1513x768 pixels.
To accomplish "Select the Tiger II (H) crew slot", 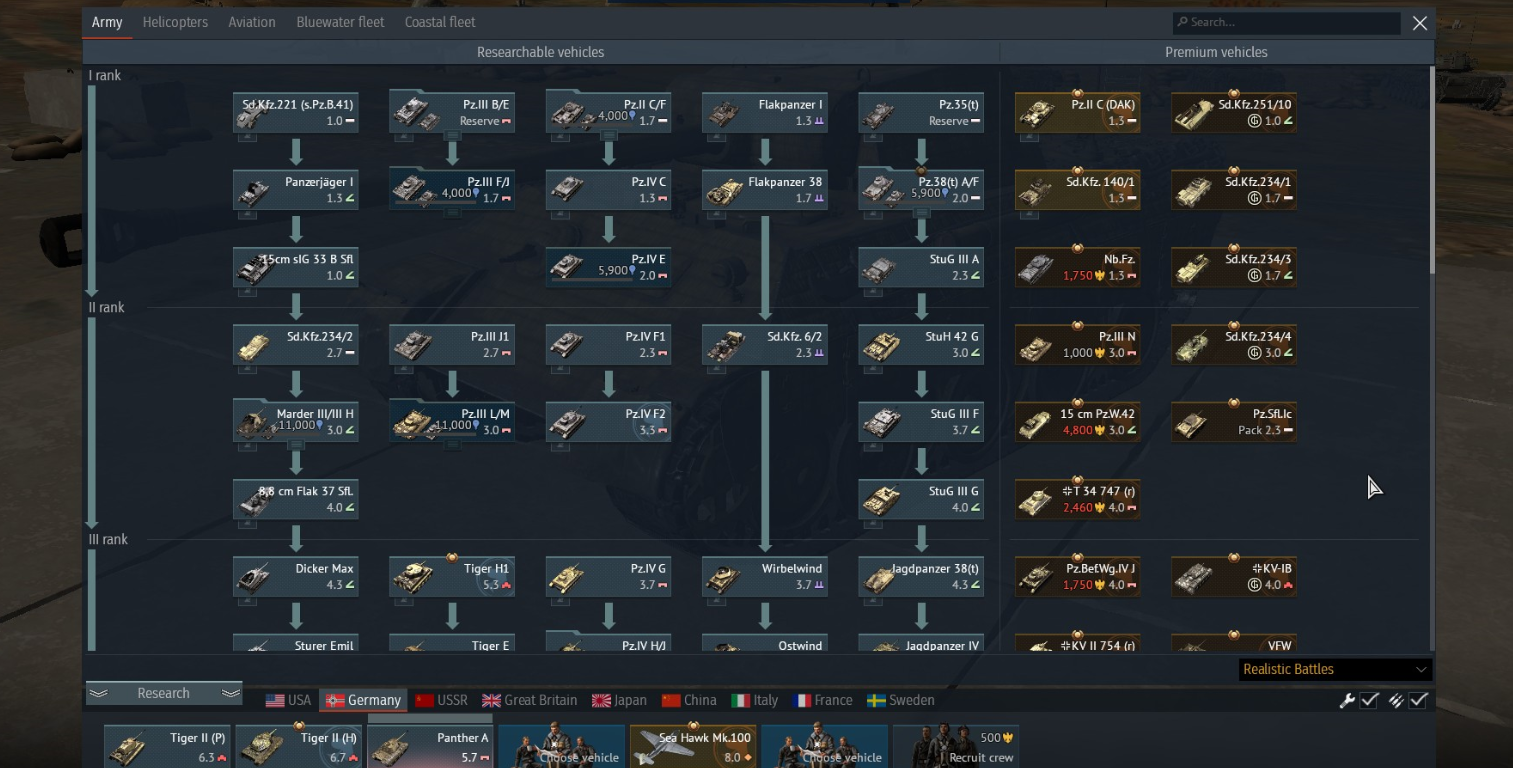I will [x=299, y=747].
